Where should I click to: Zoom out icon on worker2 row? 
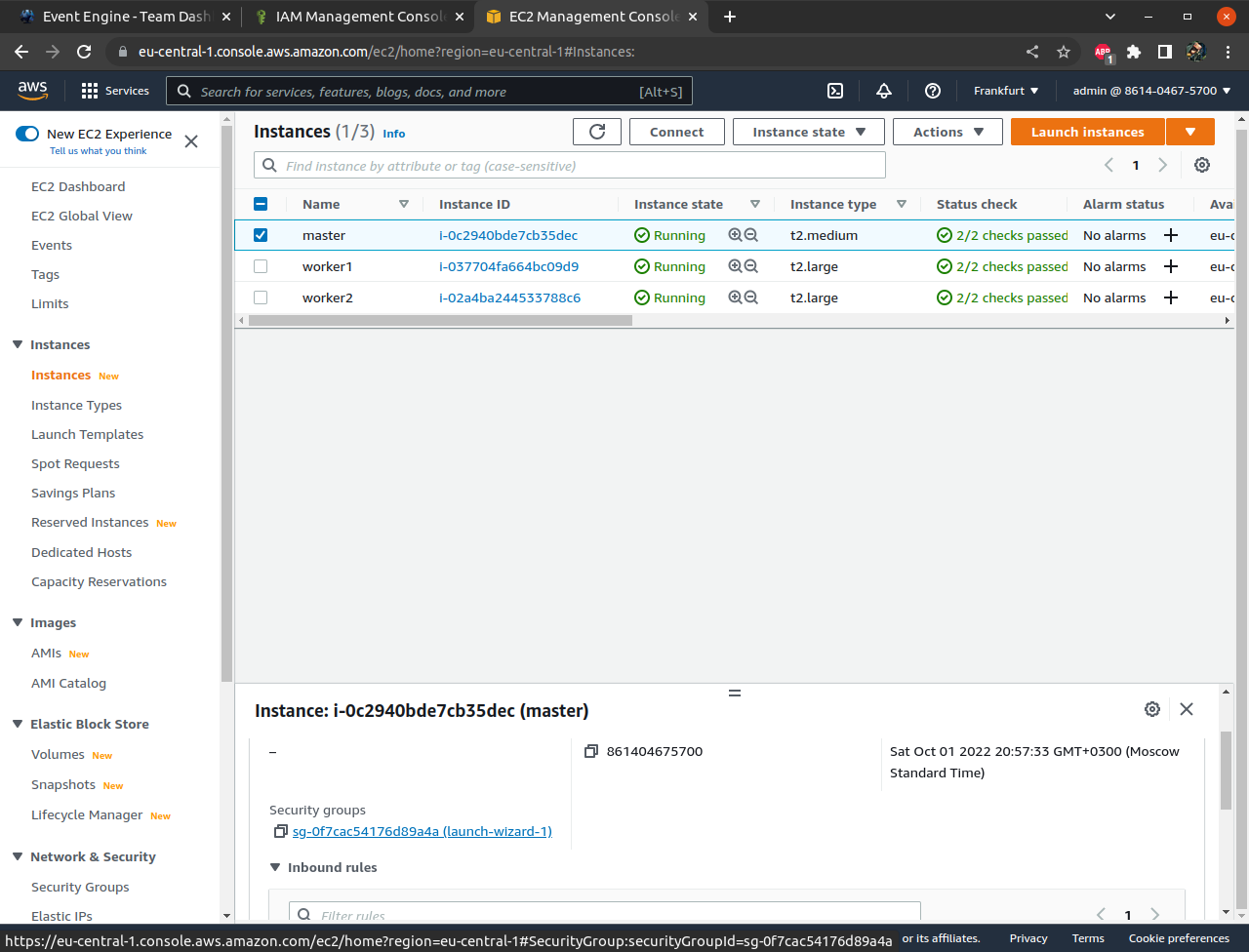tap(751, 297)
